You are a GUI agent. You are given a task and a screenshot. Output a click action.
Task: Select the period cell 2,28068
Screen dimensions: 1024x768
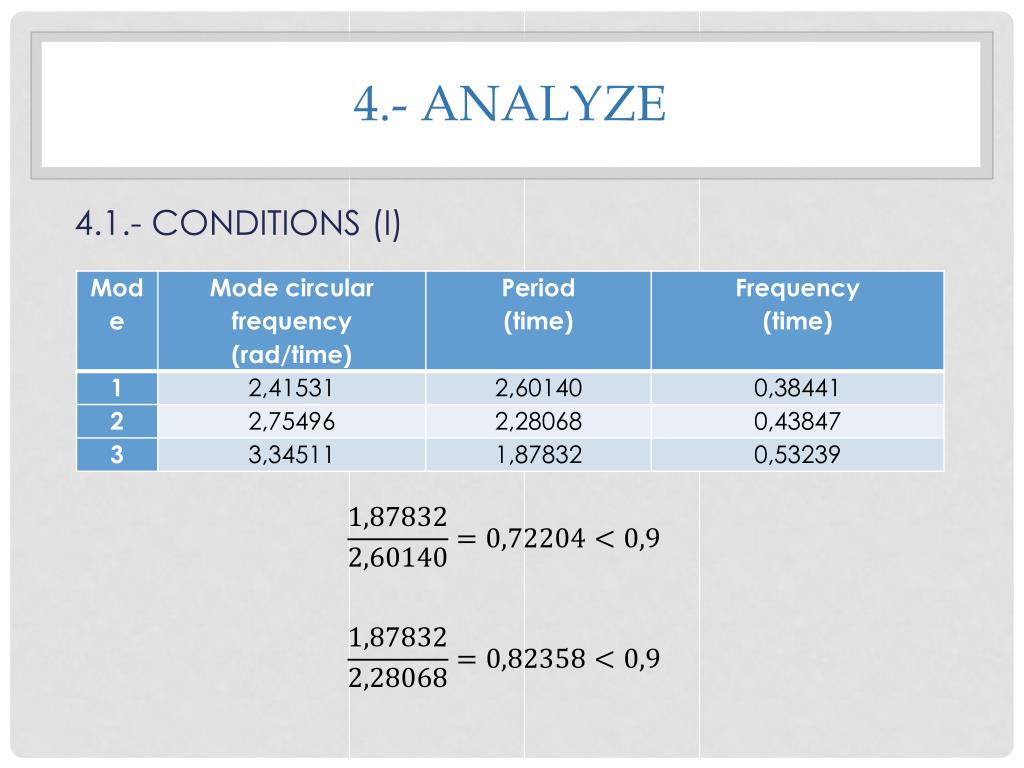(538, 421)
